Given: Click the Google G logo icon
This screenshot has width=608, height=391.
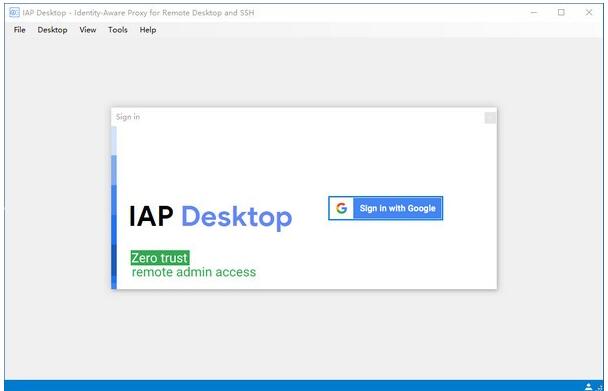Looking at the screenshot, I should click(x=342, y=208).
